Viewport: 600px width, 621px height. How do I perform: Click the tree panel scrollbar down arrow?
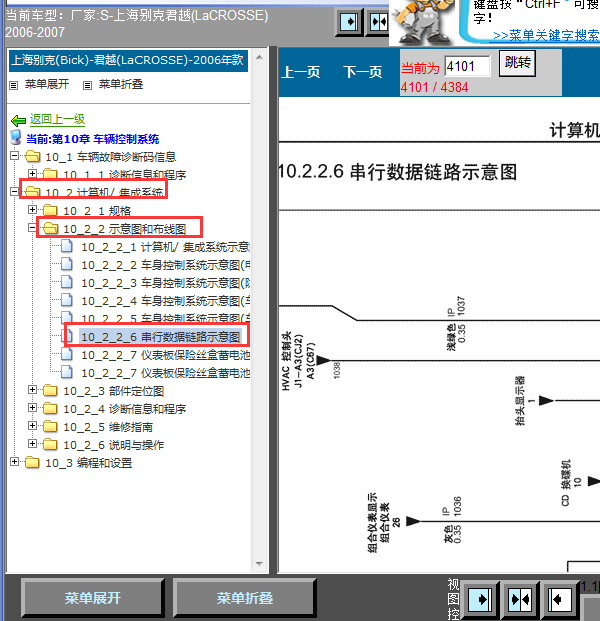(259, 564)
